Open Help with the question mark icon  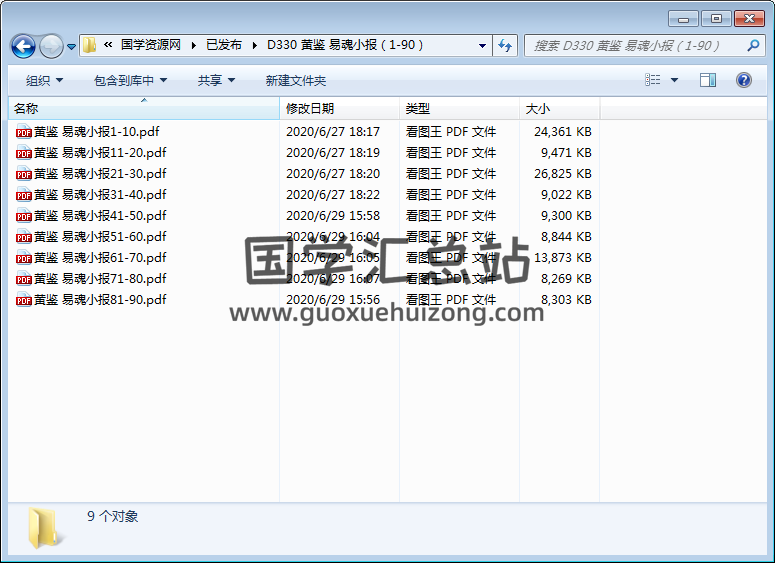click(743, 80)
